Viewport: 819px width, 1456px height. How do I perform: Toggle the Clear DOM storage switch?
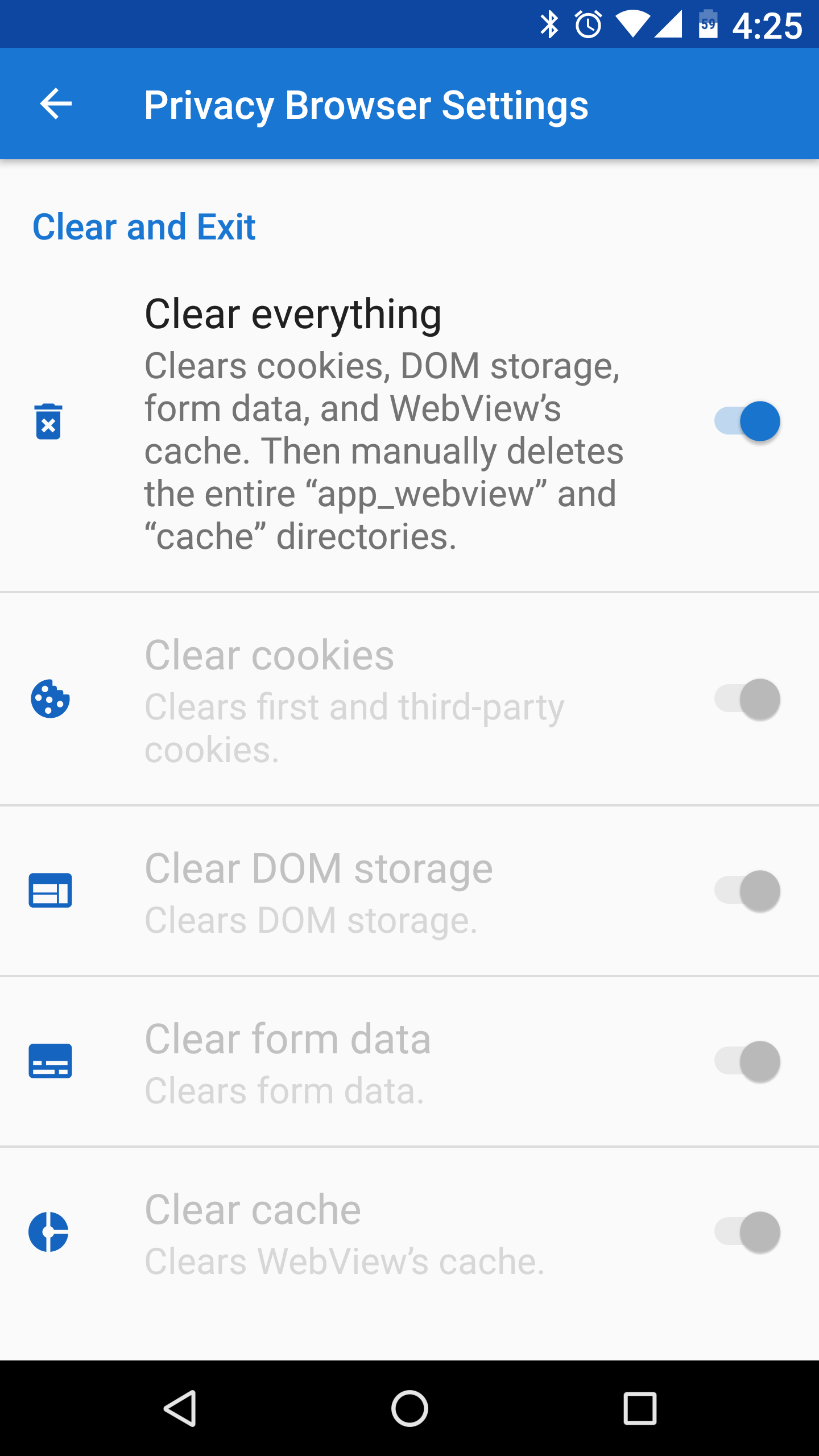tap(747, 891)
